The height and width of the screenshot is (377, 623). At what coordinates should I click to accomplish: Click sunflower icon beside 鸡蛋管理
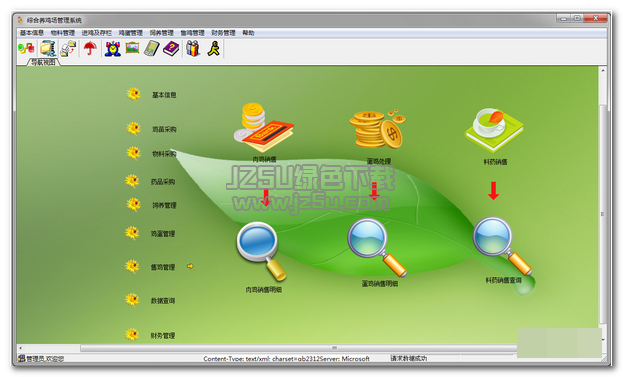click(132, 233)
